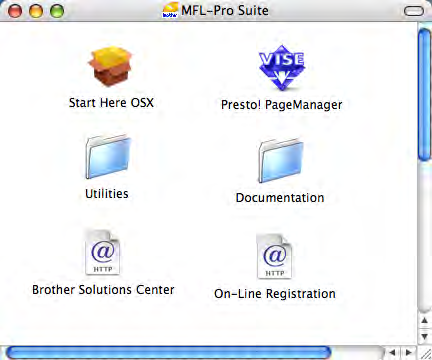This screenshot has height=360, width=432.
Task: Click the Start Here OSX label
Action: coord(111,103)
